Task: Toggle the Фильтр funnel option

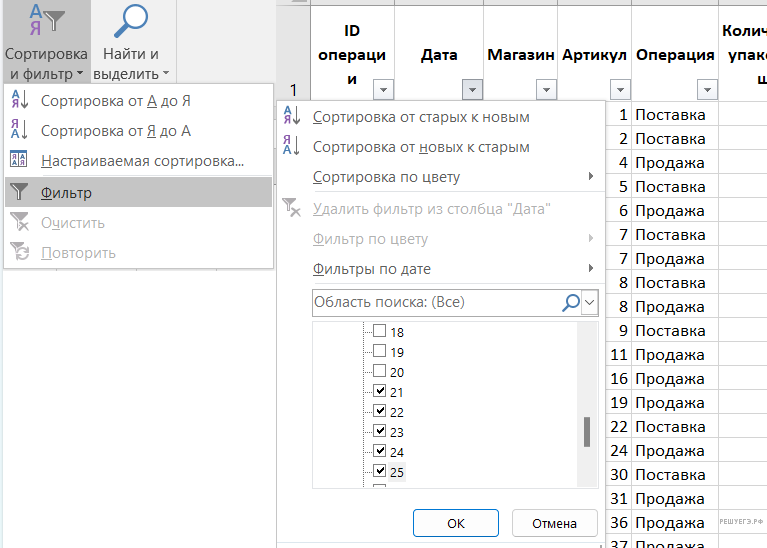Action: coord(66,193)
